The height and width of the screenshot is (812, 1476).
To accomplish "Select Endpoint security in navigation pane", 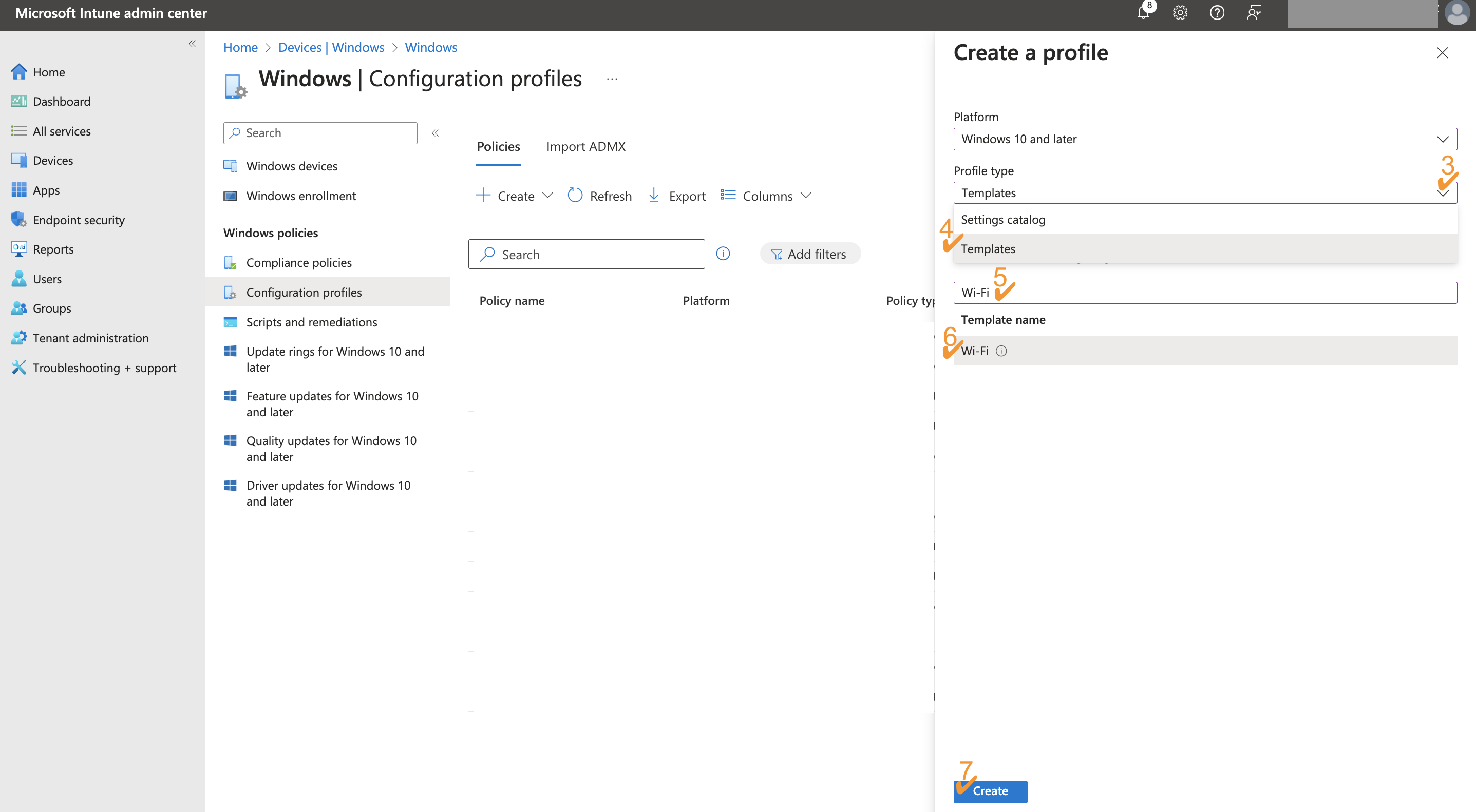I will [x=79, y=219].
